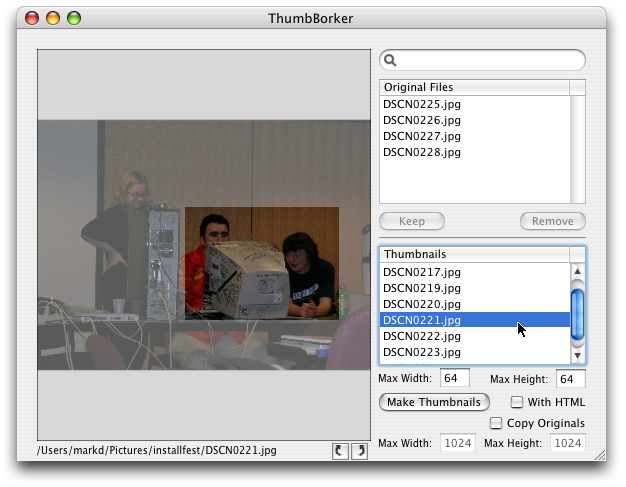Enable the With HTML checkbox
The width and height of the screenshot is (626, 487).
click(517, 402)
